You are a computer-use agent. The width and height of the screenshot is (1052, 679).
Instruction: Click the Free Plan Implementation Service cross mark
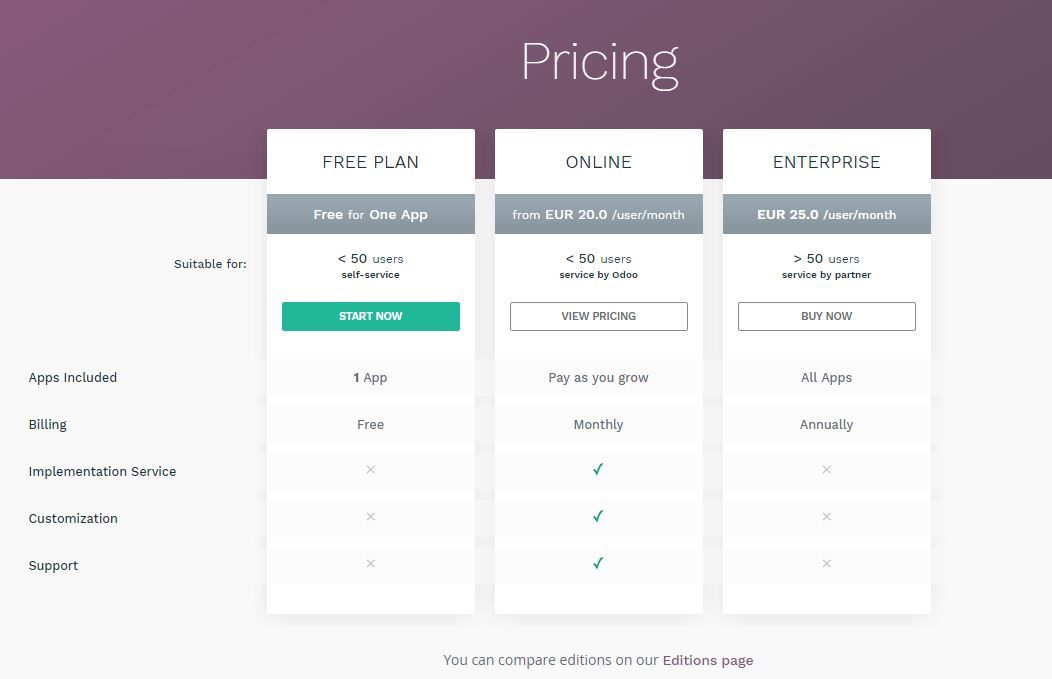pyautogui.click(x=370, y=469)
